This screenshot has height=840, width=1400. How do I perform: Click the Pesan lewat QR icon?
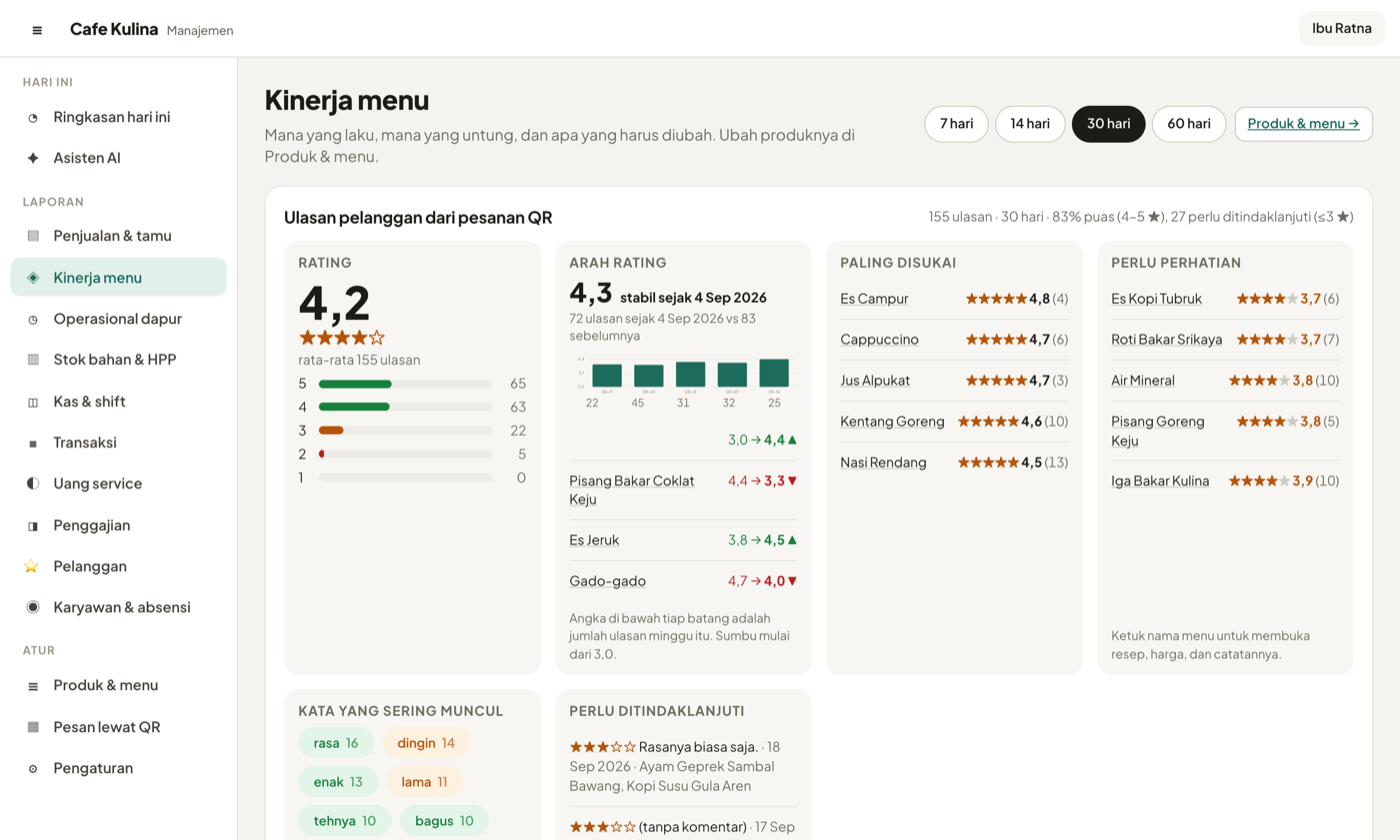coord(33,727)
